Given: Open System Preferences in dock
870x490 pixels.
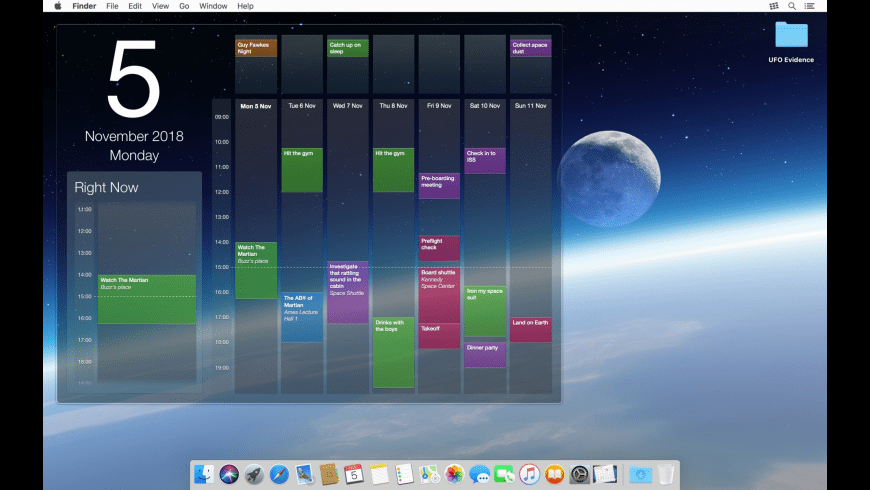Looking at the screenshot, I should pyautogui.click(x=579, y=475).
